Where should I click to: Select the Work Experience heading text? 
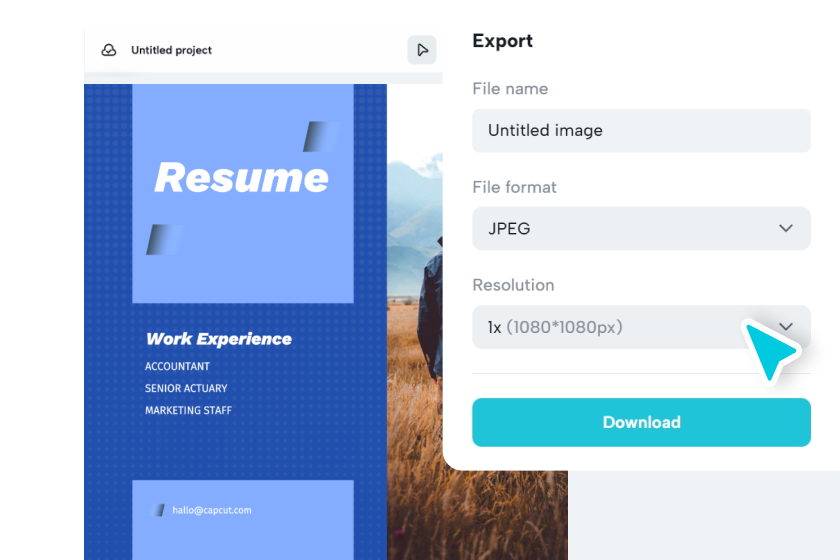tap(219, 339)
